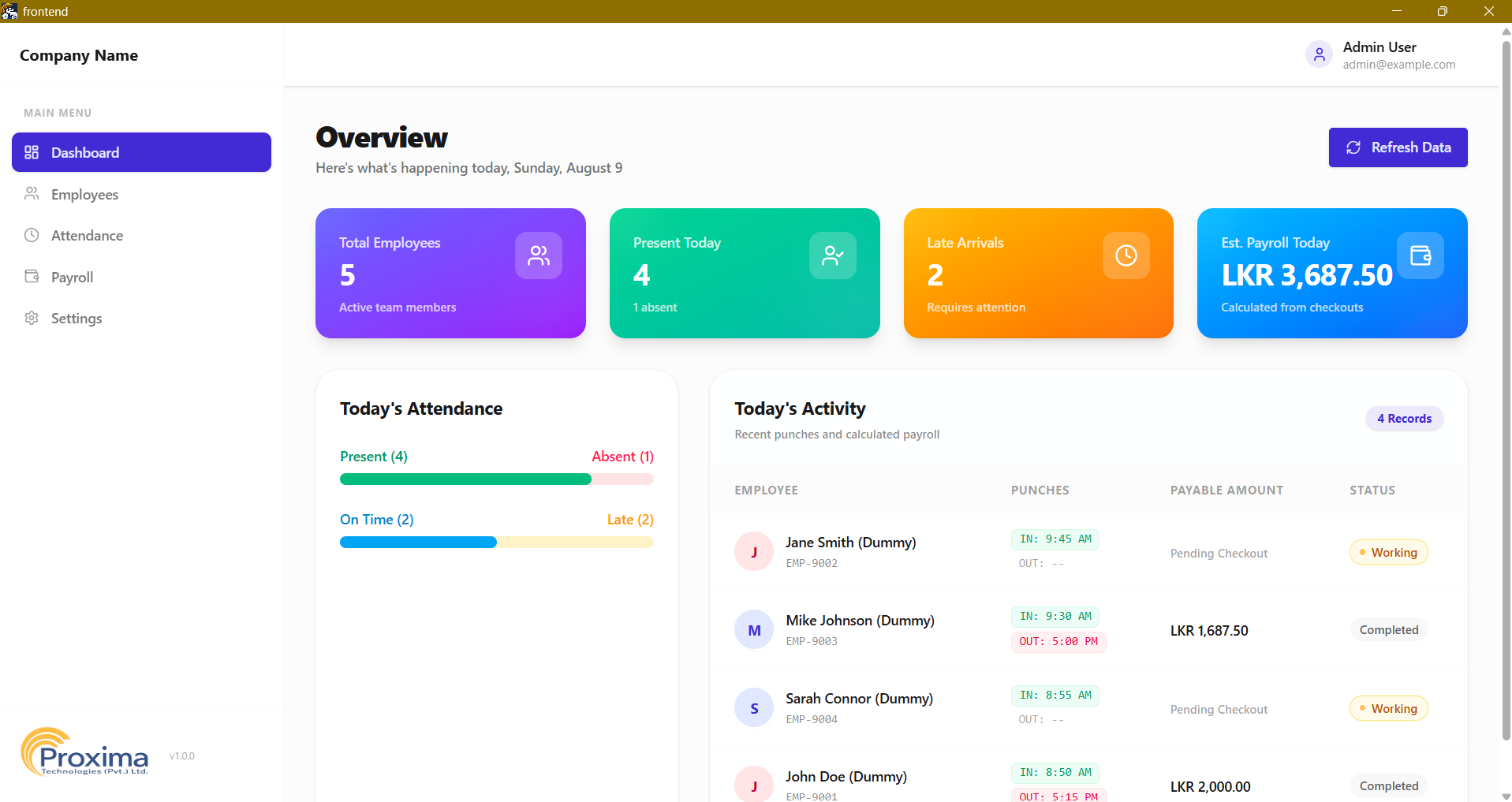Click the 'PAYABLE AMOUNT' column header
Image resolution: width=1512 pixels, height=802 pixels.
pyautogui.click(x=1226, y=490)
